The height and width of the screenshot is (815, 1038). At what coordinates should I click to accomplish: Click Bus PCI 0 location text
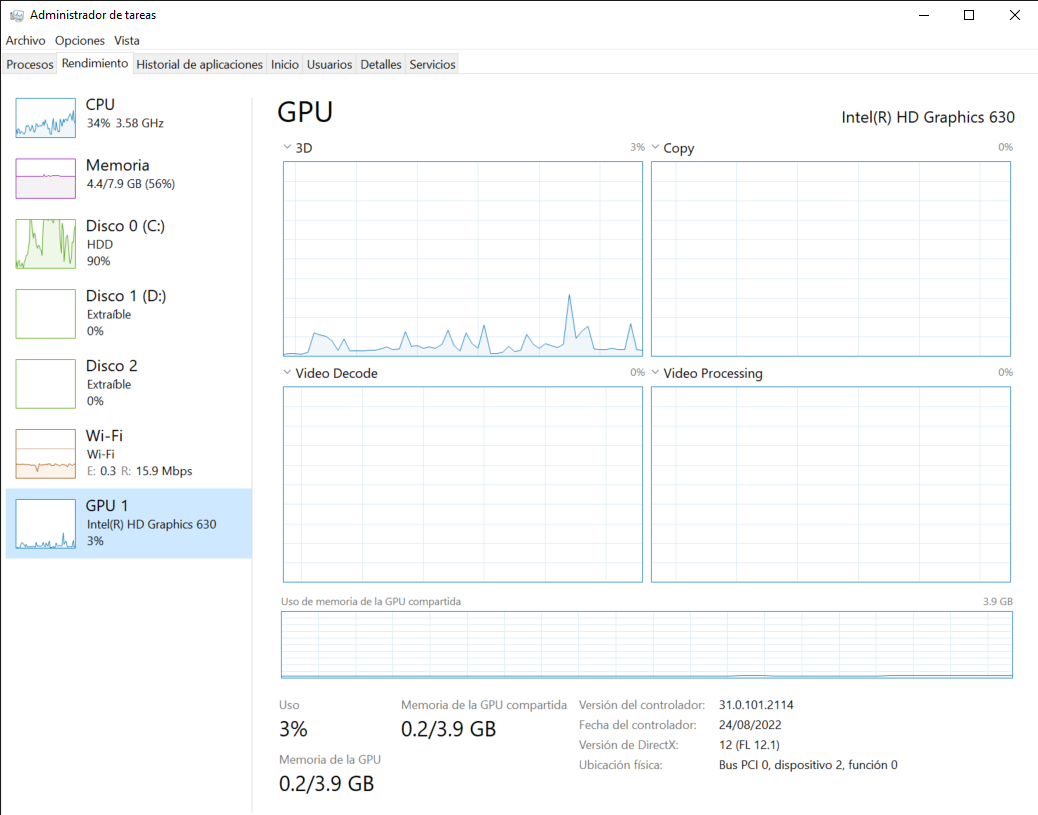[808, 765]
